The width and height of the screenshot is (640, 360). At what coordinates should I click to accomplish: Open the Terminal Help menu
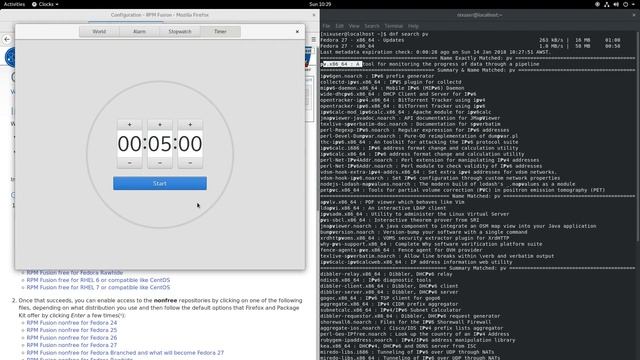pyautogui.click(x=413, y=26)
